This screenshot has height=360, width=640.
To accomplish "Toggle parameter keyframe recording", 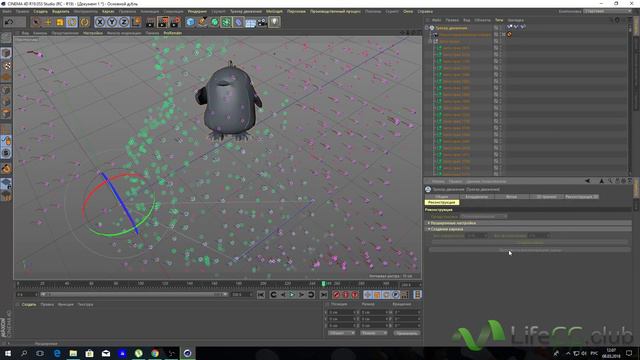I will (396, 295).
